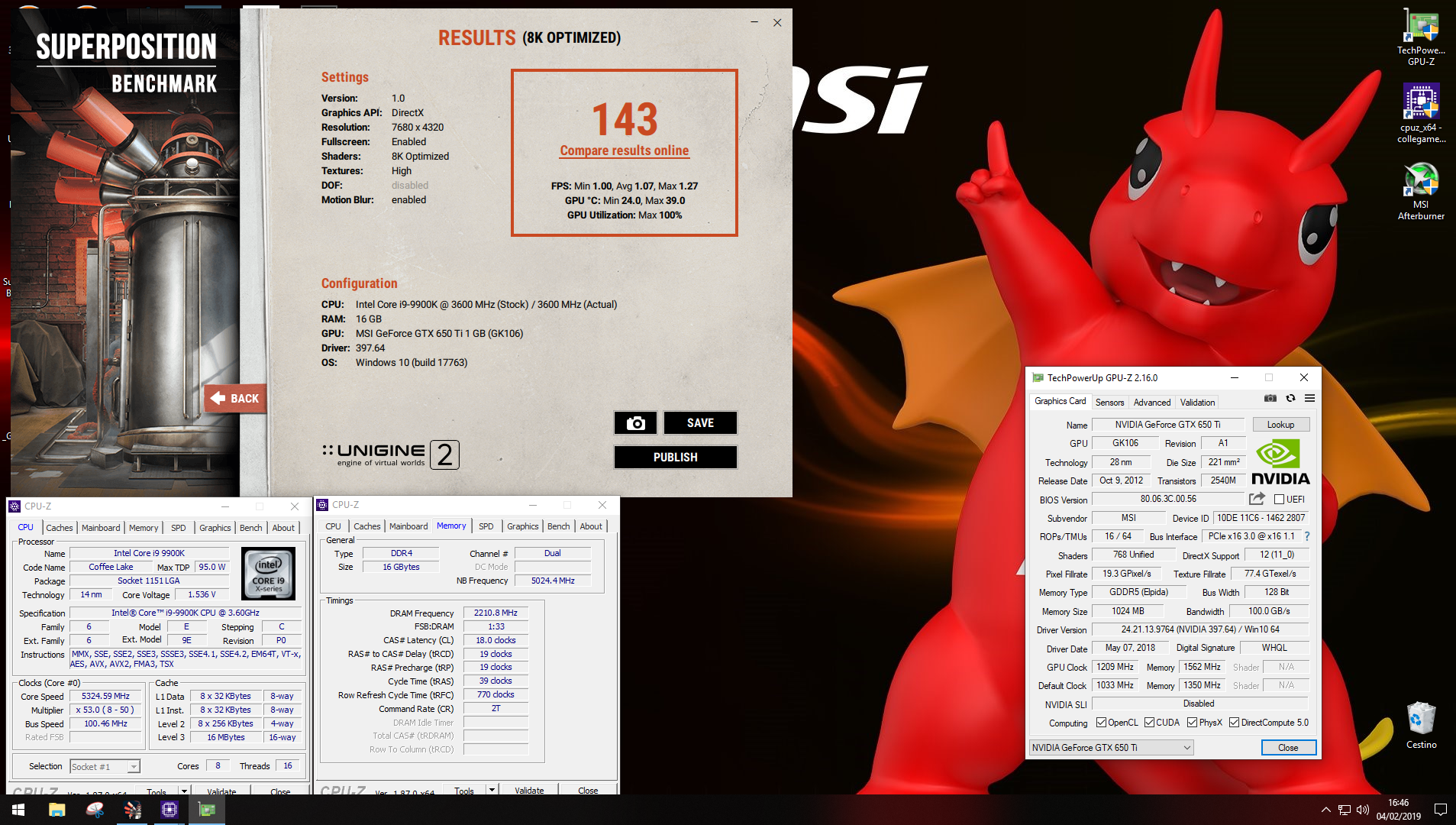Image resolution: width=1456 pixels, height=825 pixels.
Task: Open Compare results online link
Action: click(x=625, y=150)
